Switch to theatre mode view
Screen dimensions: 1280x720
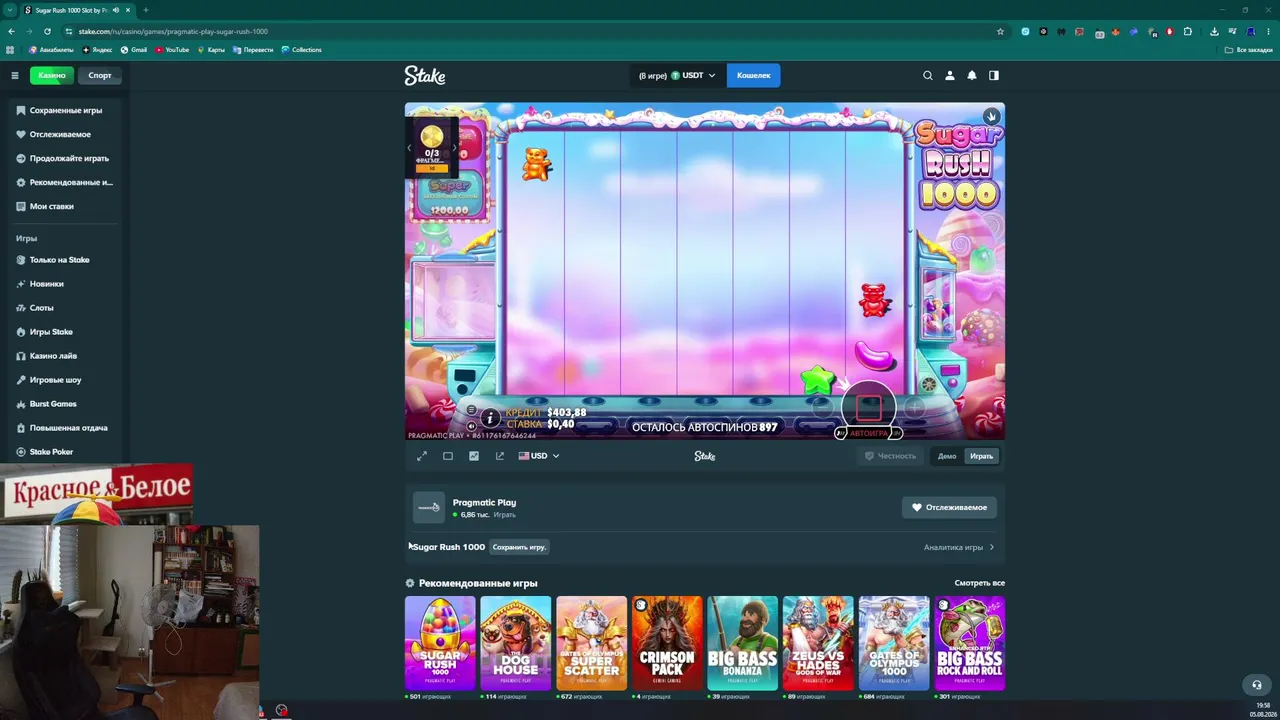pos(448,456)
